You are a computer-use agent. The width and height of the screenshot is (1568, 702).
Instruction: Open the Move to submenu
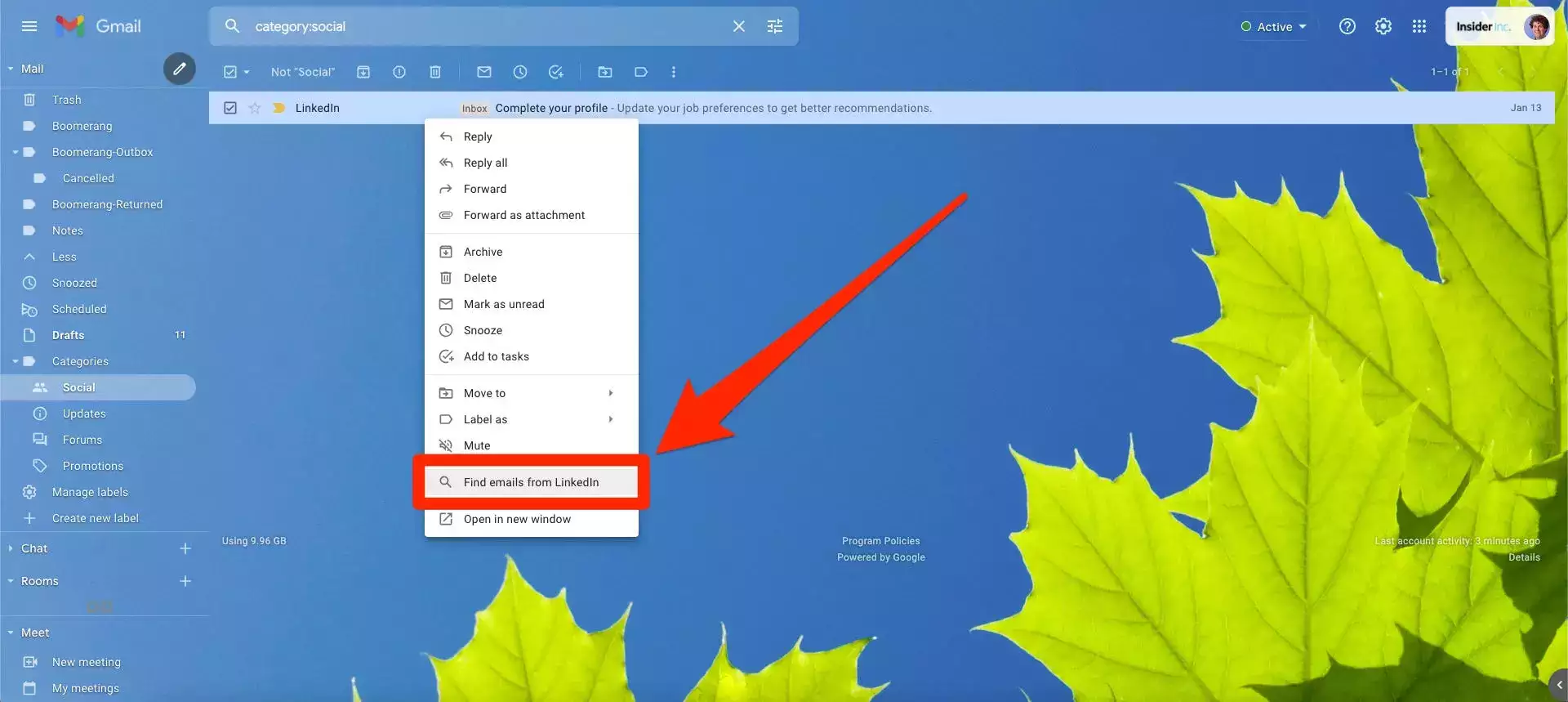coord(532,393)
